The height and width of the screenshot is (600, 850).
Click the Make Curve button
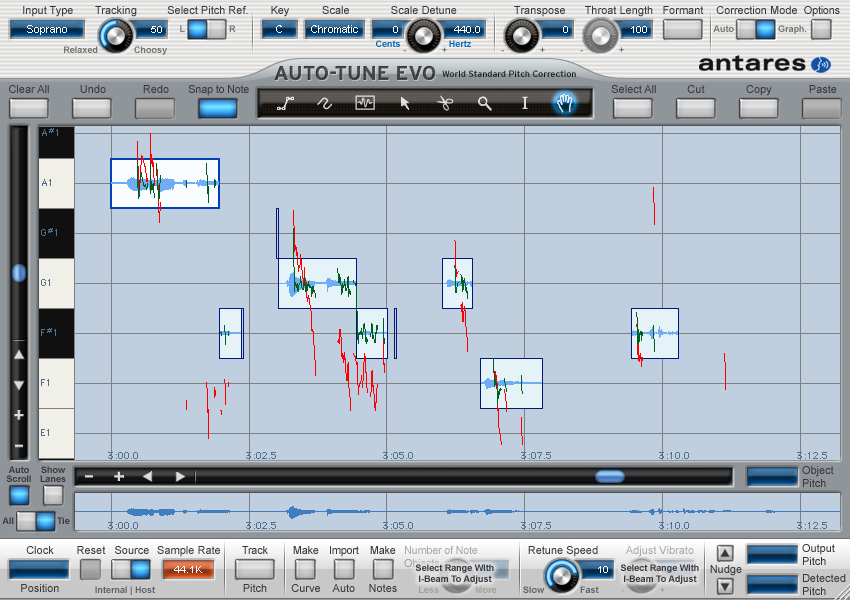point(305,569)
